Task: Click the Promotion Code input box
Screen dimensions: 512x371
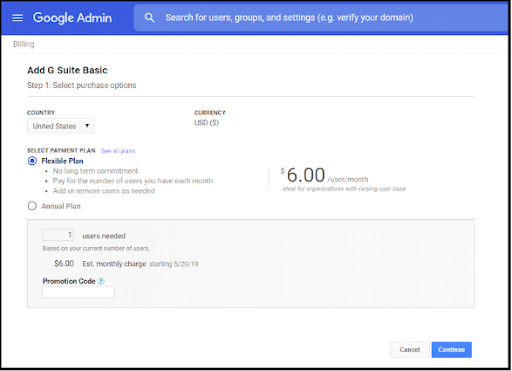Action: click(78, 292)
